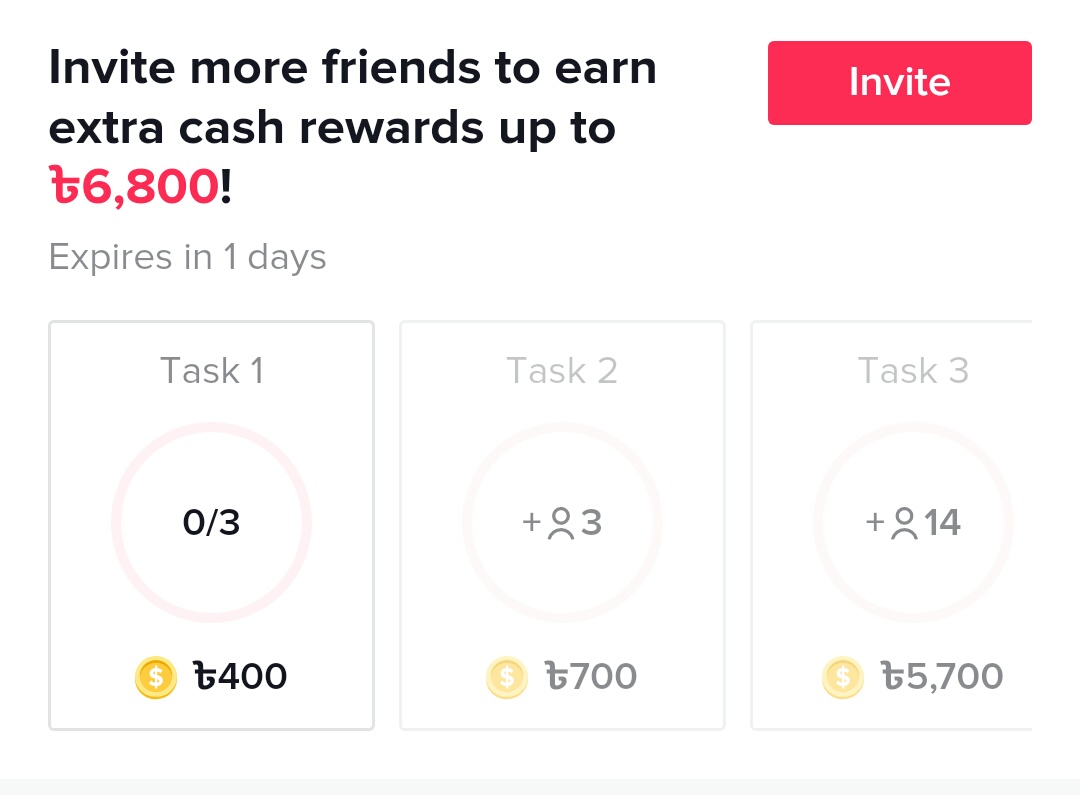Click the gold coin icon in Task 1
The height and width of the screenshot is (795, 1080).
pyautogui.click(x=155, y=678)
